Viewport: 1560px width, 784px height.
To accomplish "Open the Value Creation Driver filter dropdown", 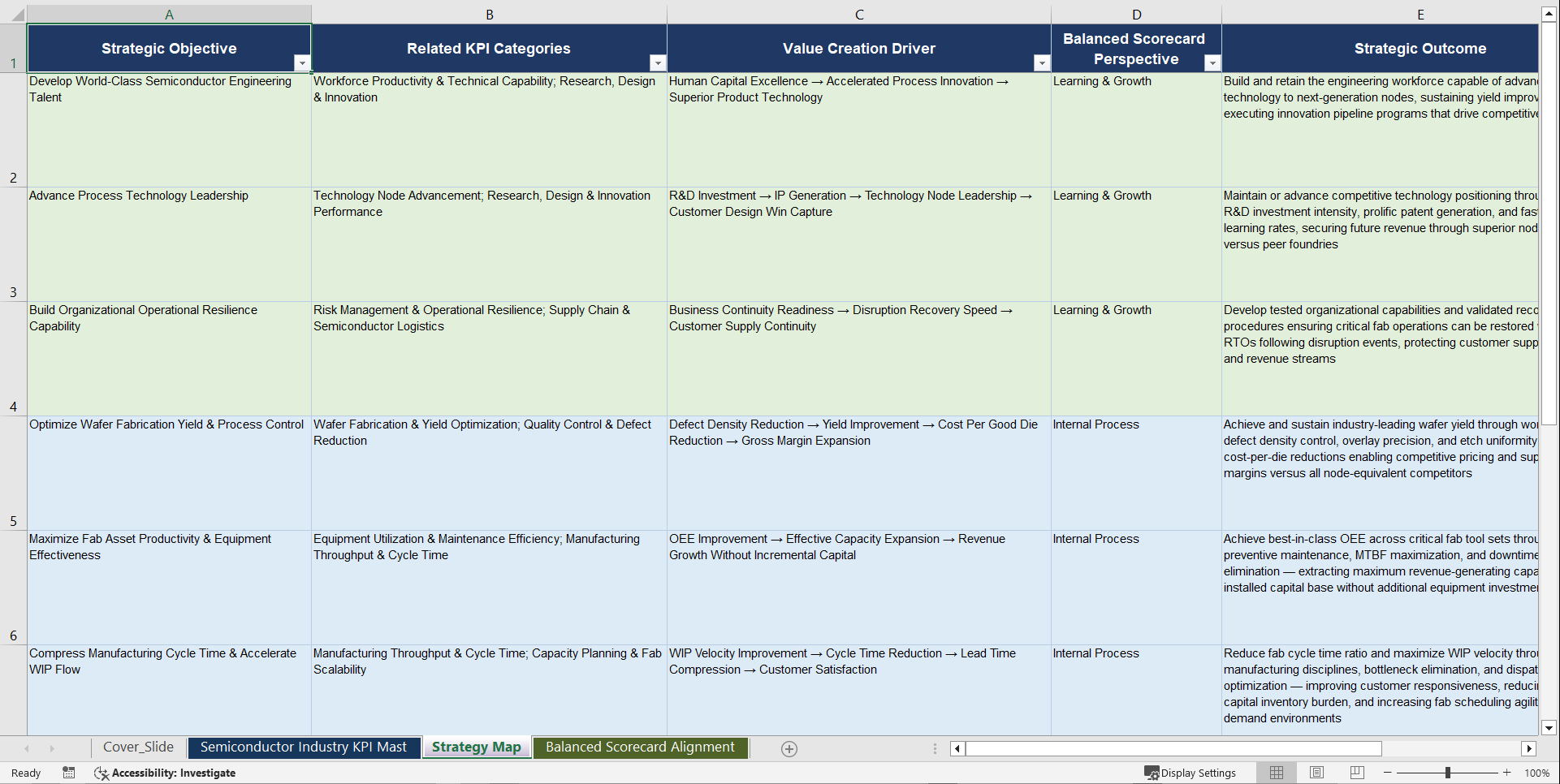I will click(x=1042, y=63).
